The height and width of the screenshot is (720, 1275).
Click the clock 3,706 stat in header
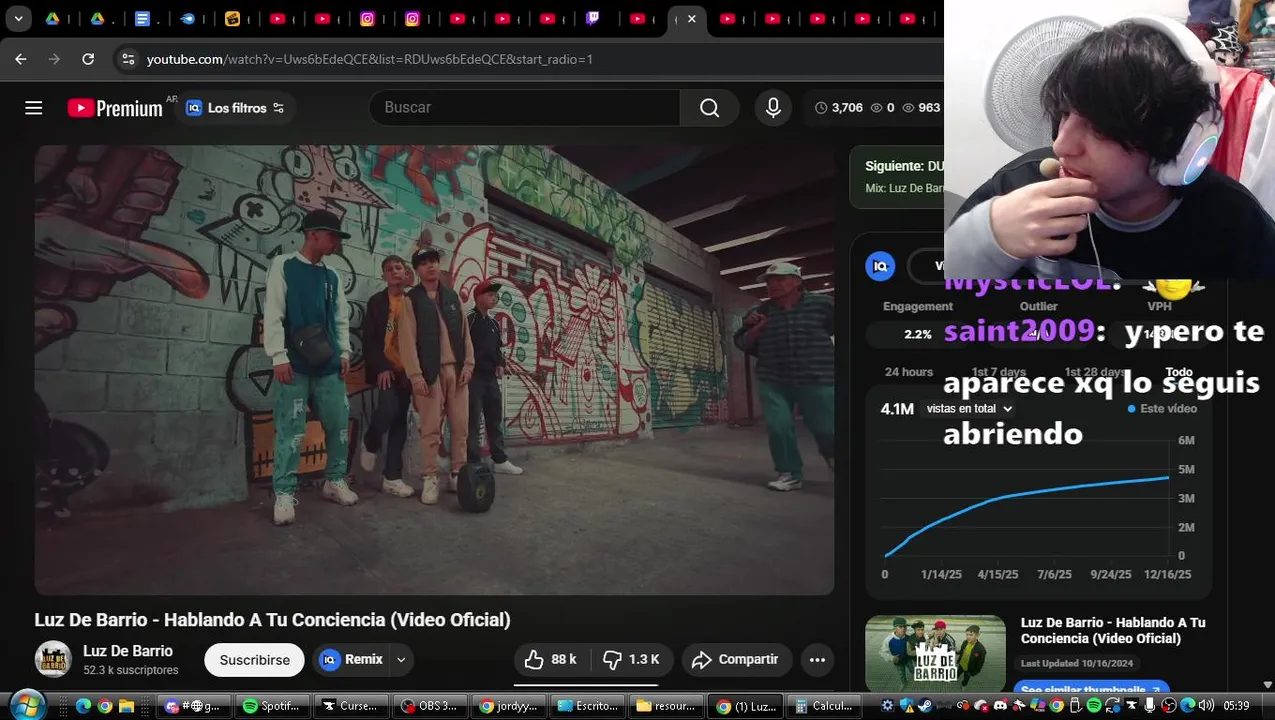pos(838,108)
